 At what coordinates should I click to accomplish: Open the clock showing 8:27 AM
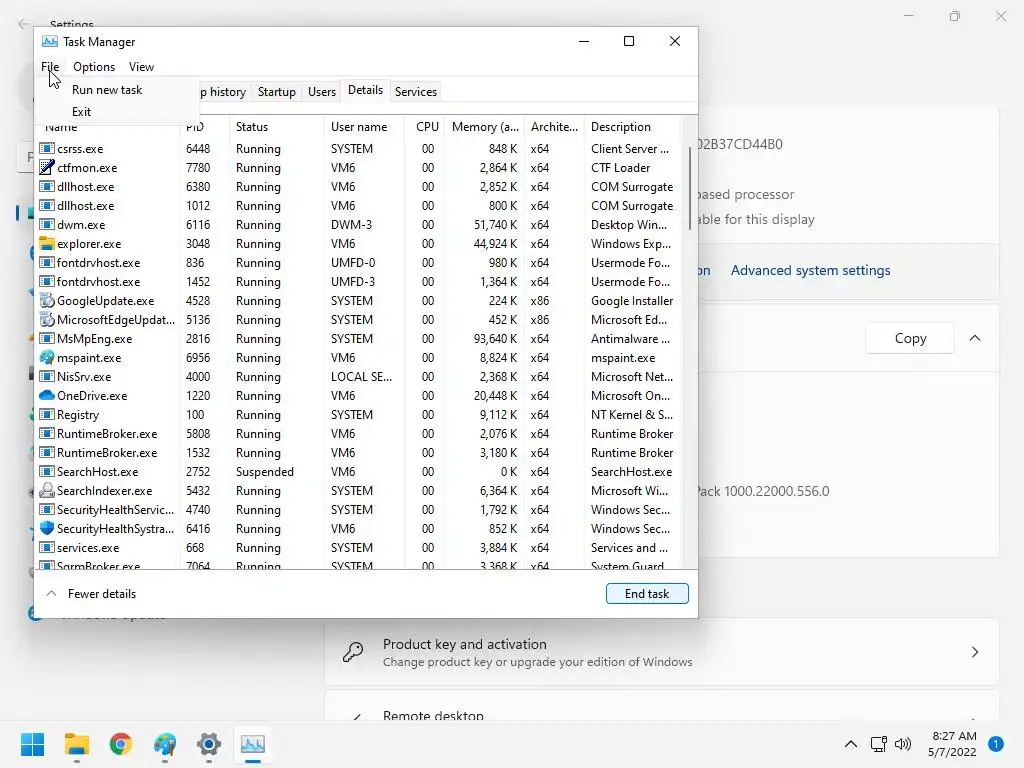[x=953, y=744]
